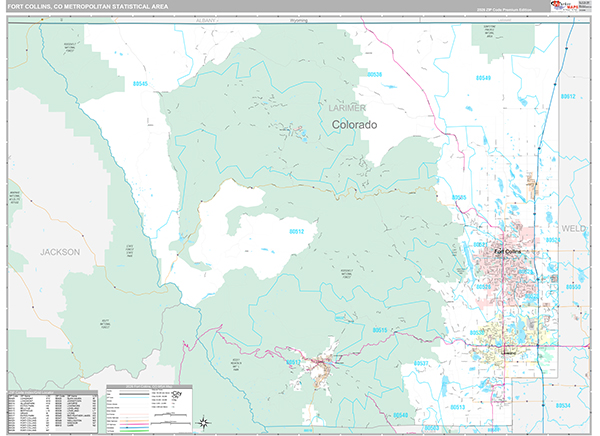Click the Colorado state label
Viewport: 600px width, 436px height.
point(355,125)
